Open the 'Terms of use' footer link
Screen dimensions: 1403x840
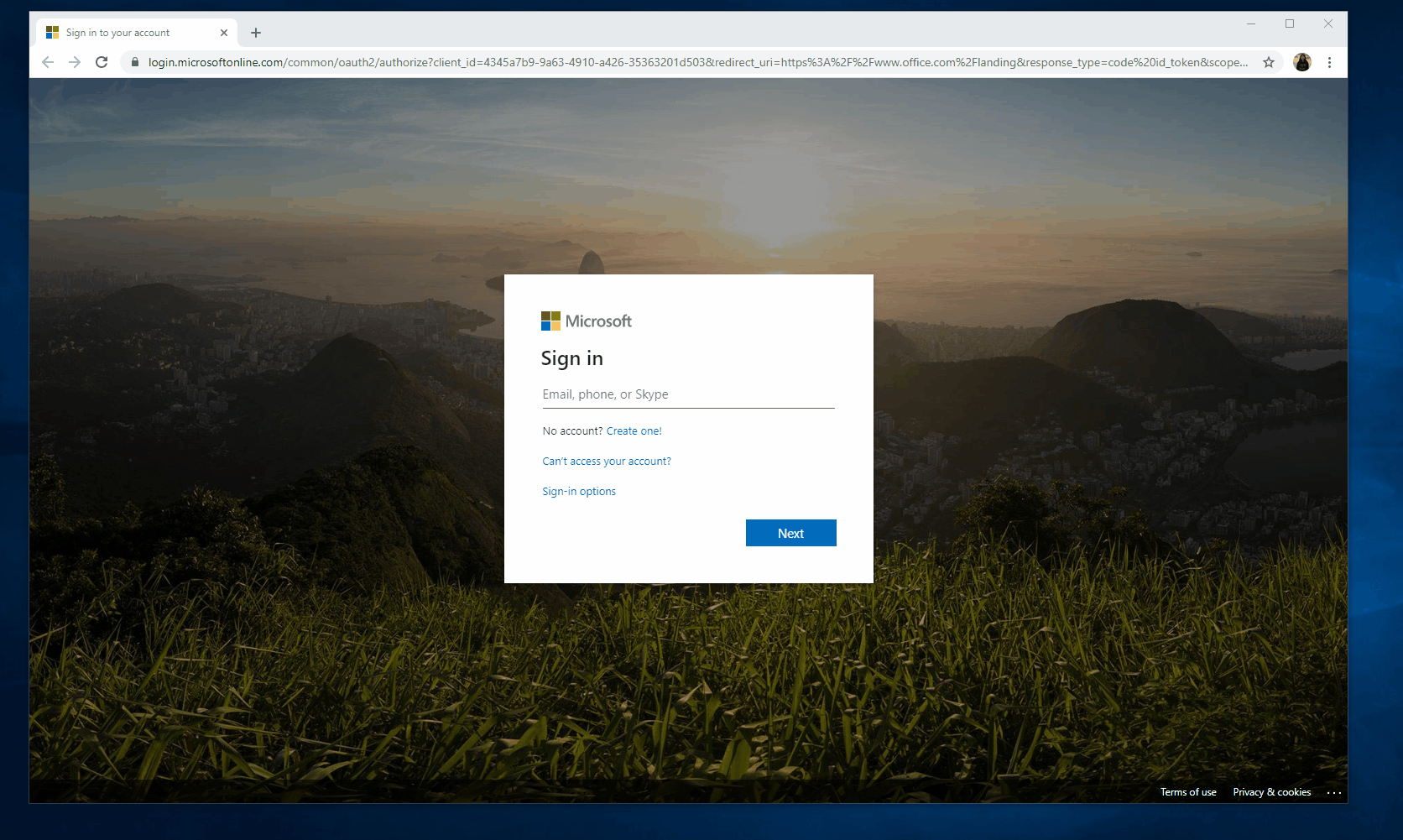(x=1188, y=792)
